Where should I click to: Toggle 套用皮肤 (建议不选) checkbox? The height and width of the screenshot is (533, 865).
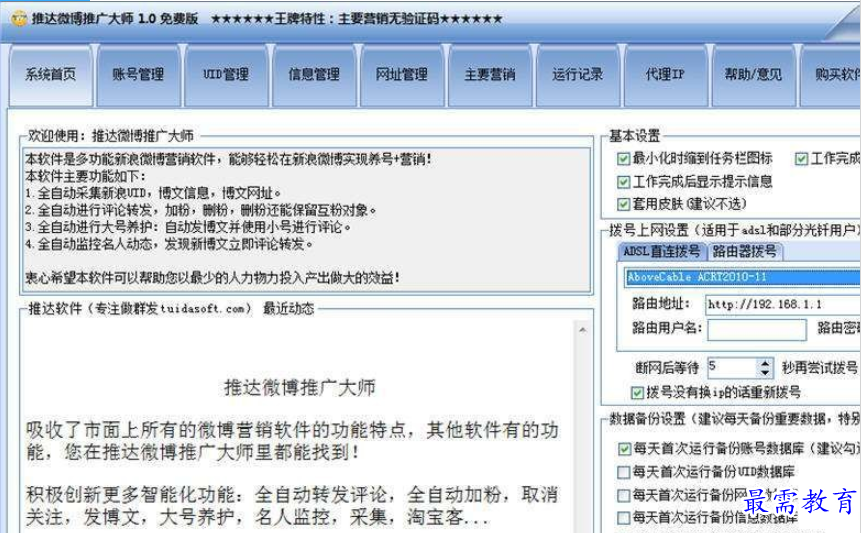623,204
